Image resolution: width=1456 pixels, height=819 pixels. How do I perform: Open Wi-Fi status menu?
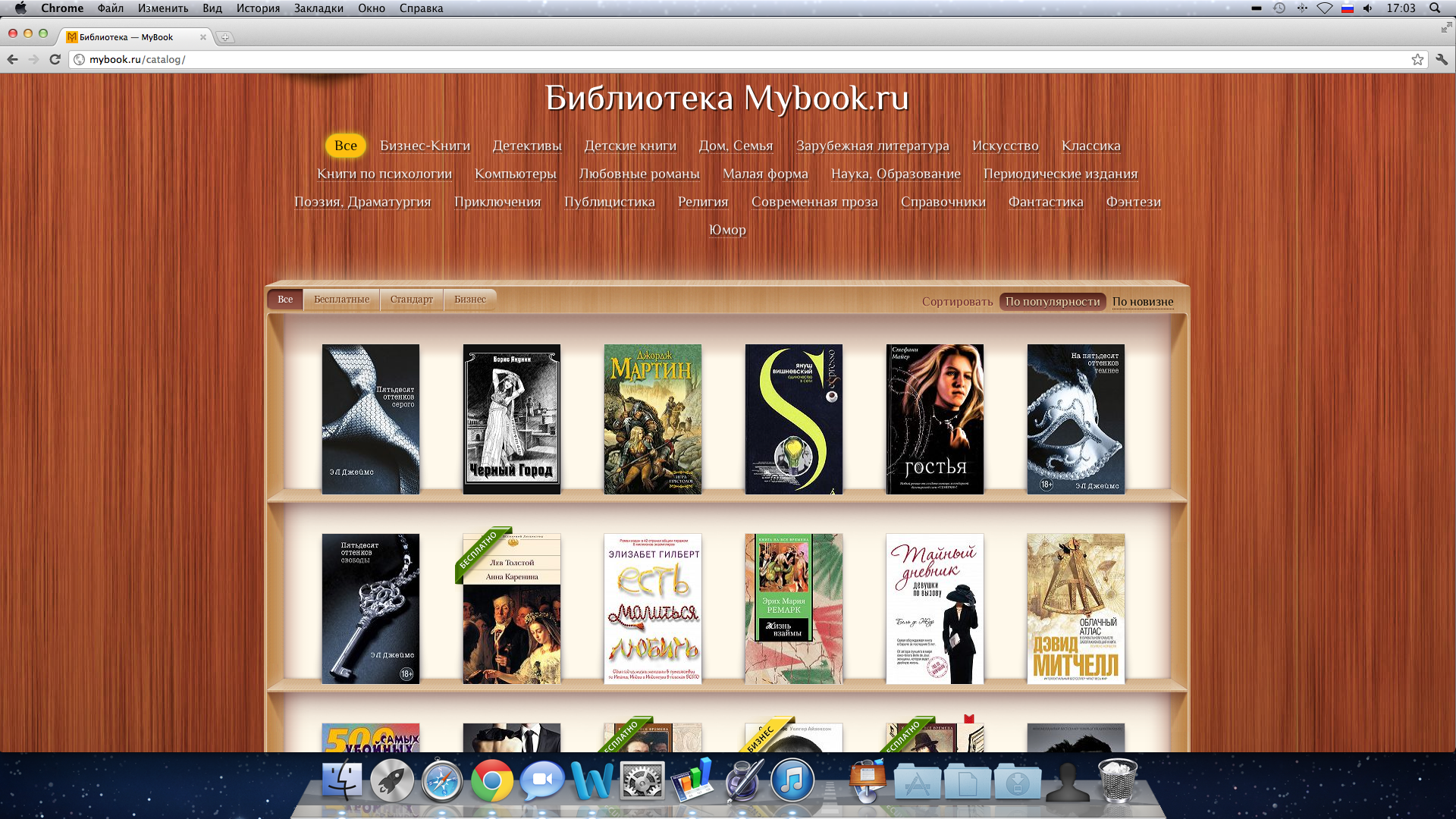click(x=1325, y=8)
